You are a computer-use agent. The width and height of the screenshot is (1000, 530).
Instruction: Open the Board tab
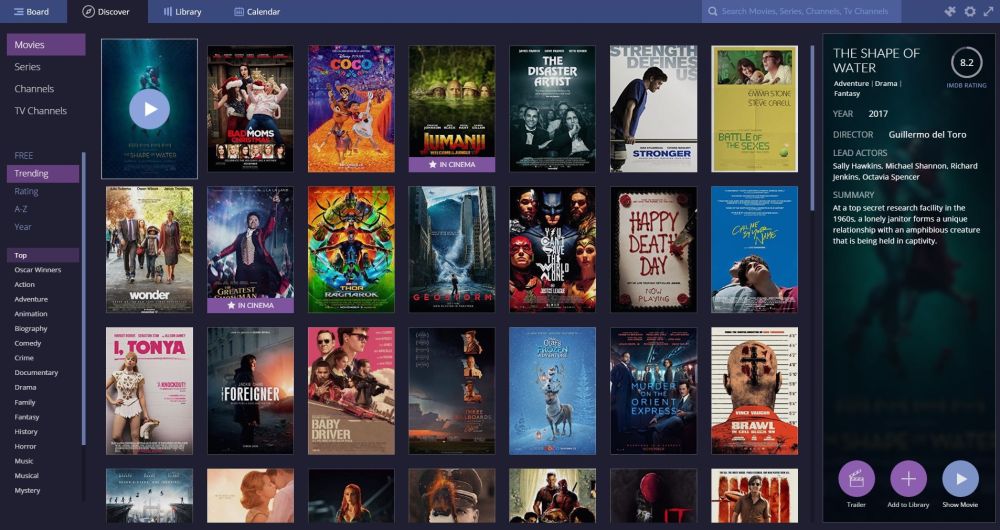tap(32, 11)
